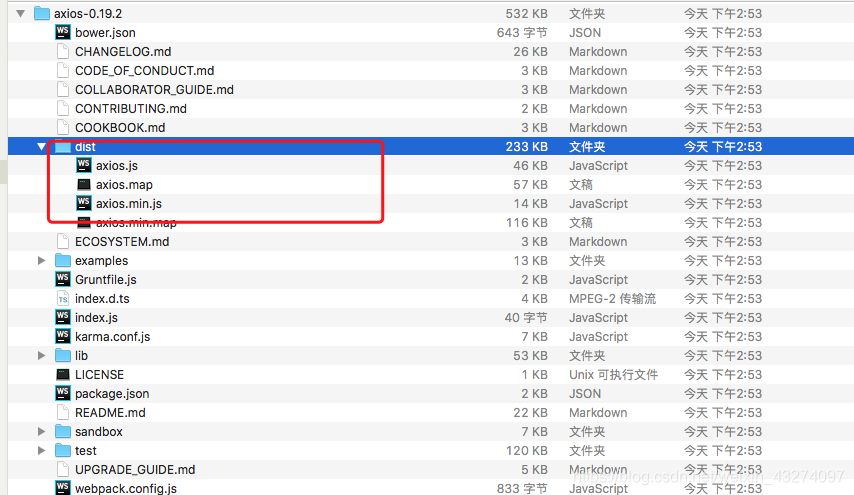Click the lib folder icon
Viewport: 854px width, 495px height.
[x=63, y=356]
